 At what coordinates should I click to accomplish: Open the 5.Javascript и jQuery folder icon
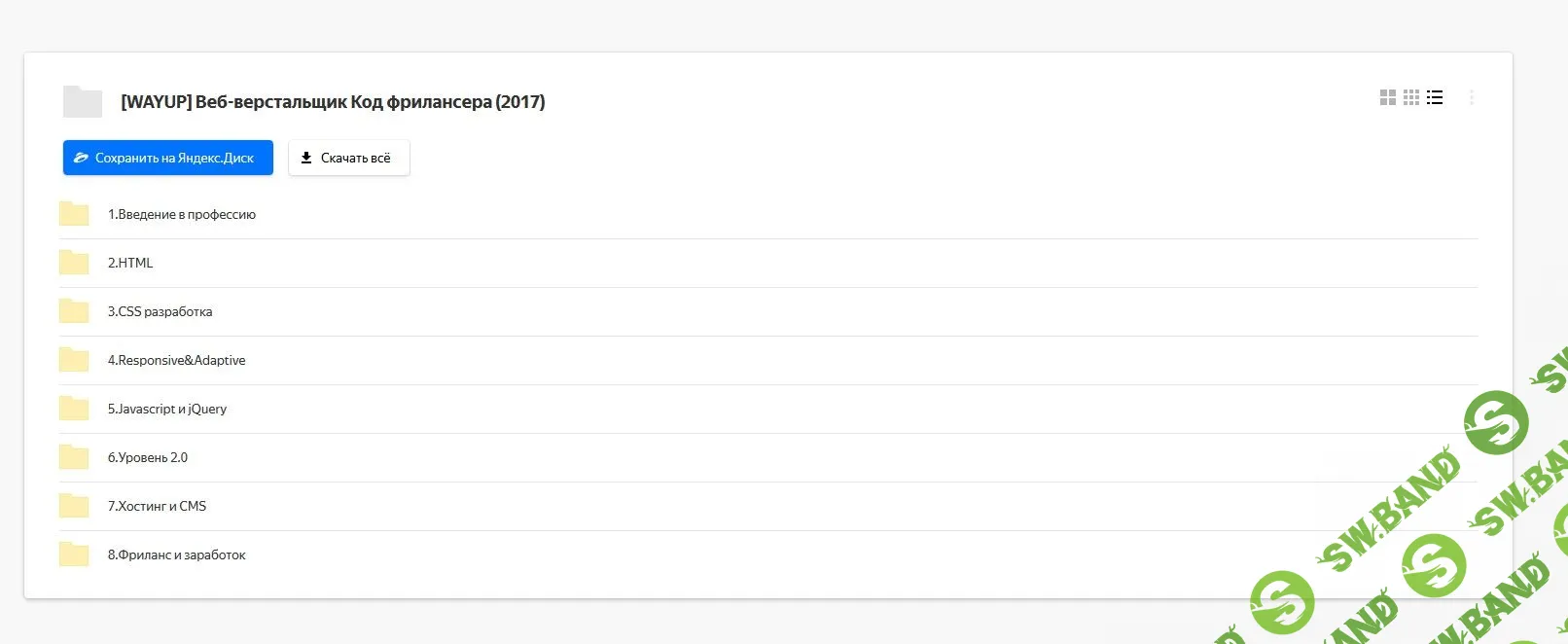point(74,409)
